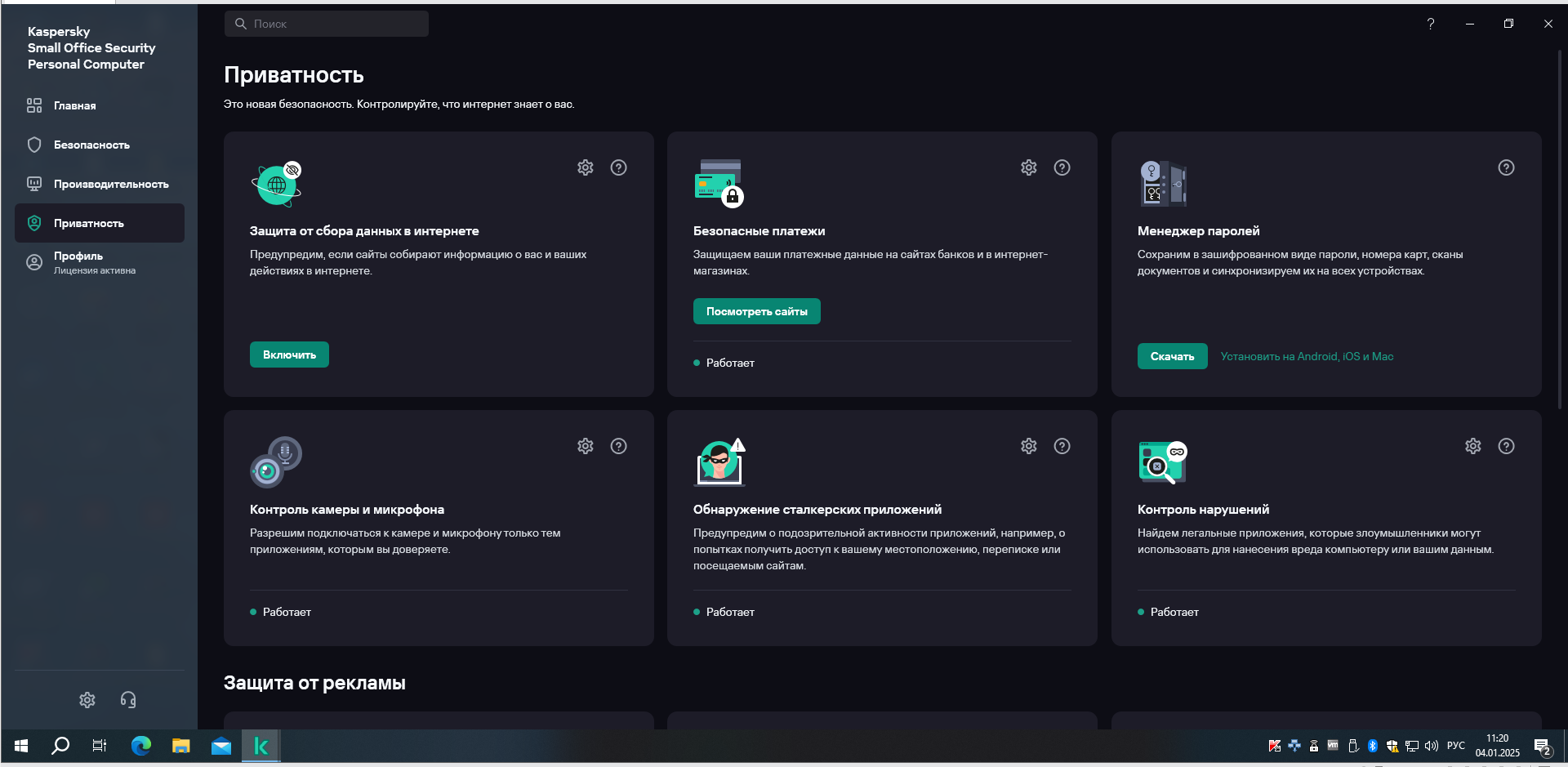Viewport: 1568px width, 767px height.
Task: Open help for Контроль камеры и микрофона
Action: click(x=619, y=446)
